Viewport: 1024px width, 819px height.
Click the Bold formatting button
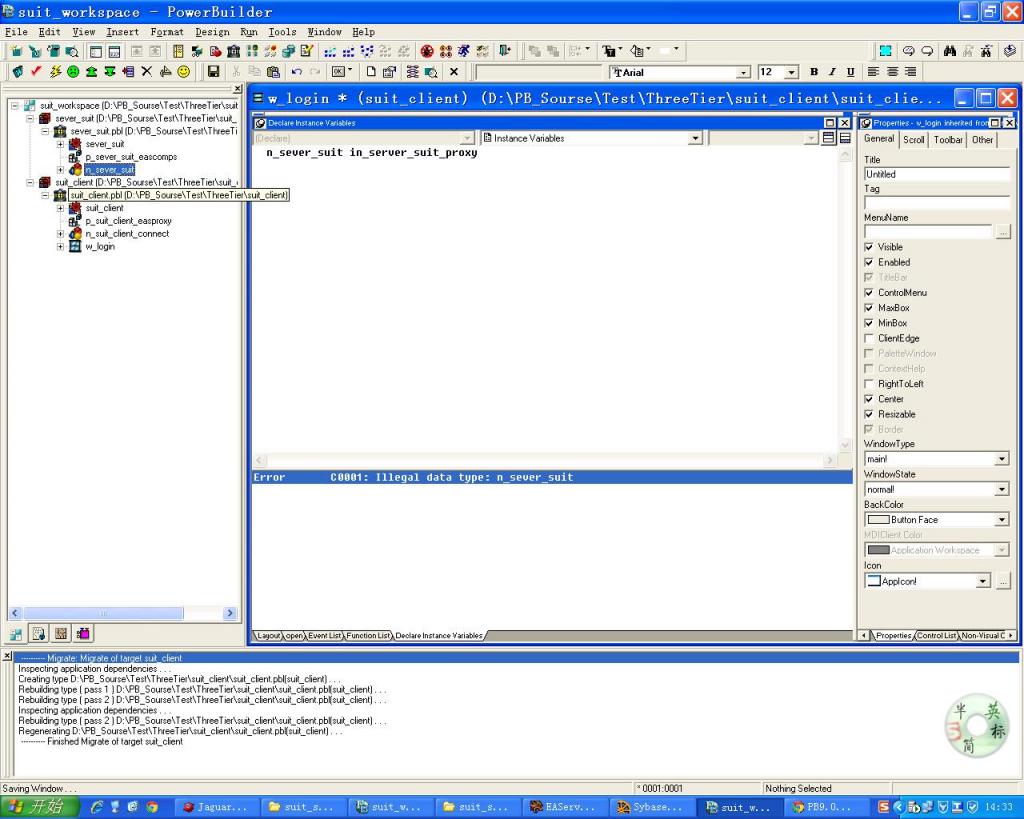[x=814, y=72]
